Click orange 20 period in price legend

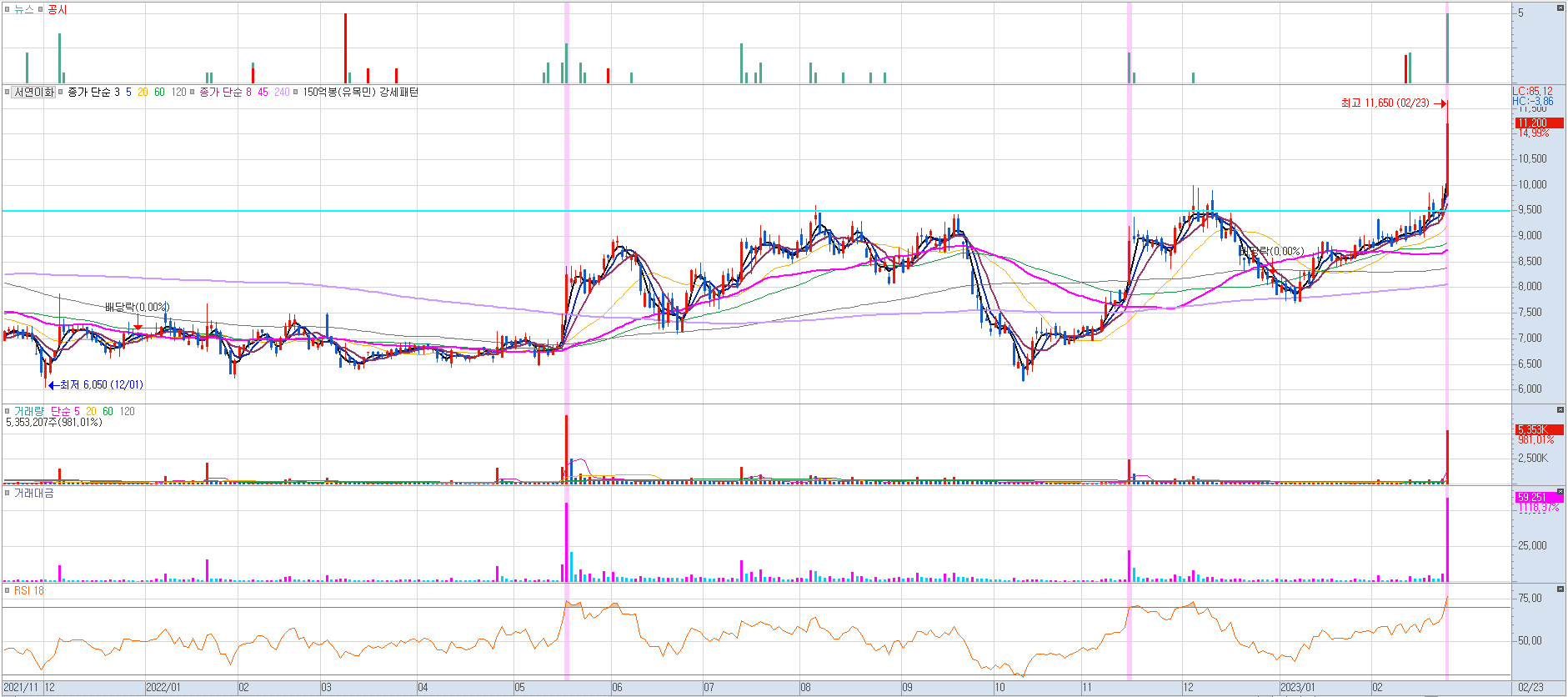[143, 92]
